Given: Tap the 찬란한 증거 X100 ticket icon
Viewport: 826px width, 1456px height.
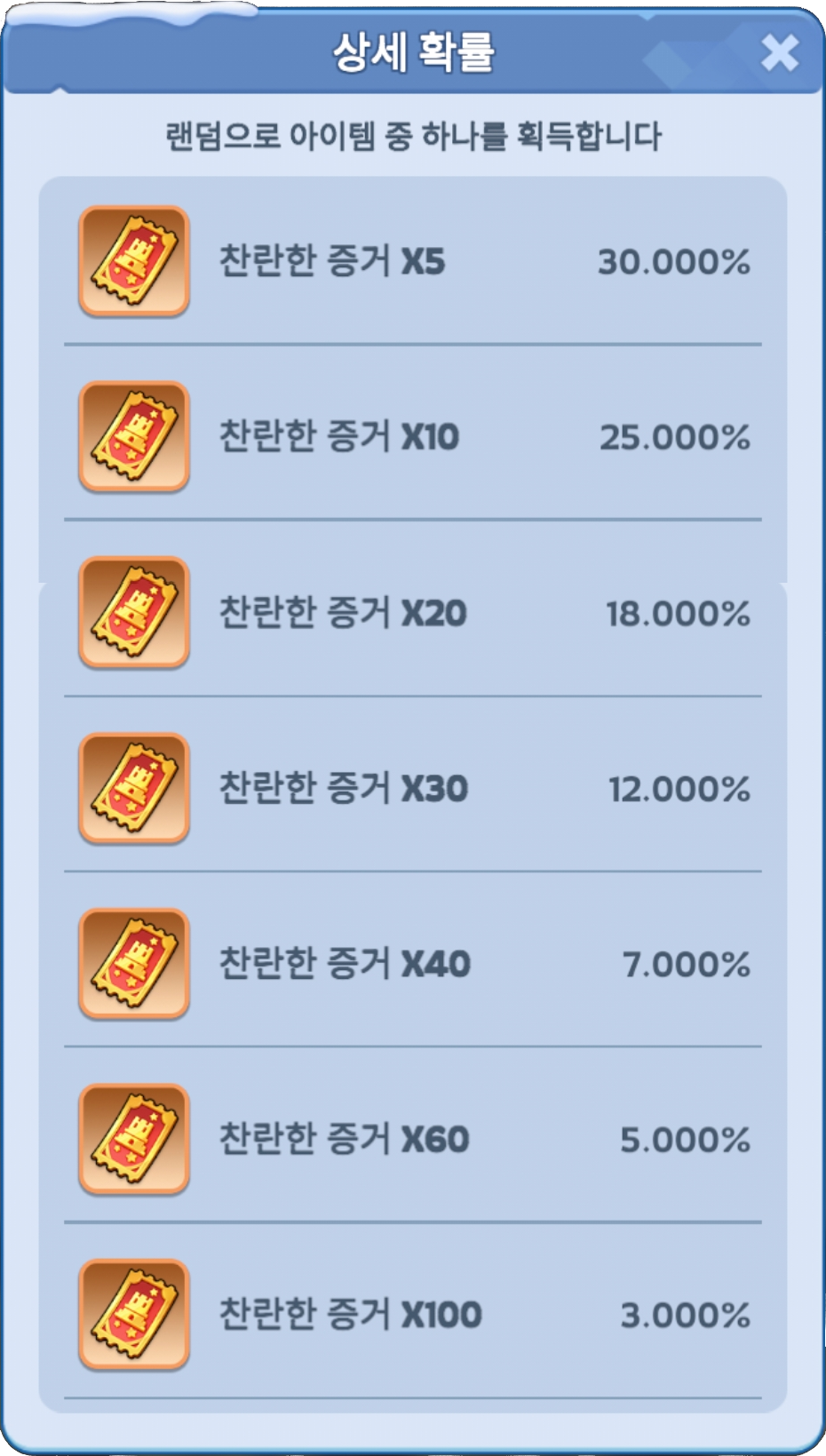Looking at the screenshot, I should (134, 1314).
